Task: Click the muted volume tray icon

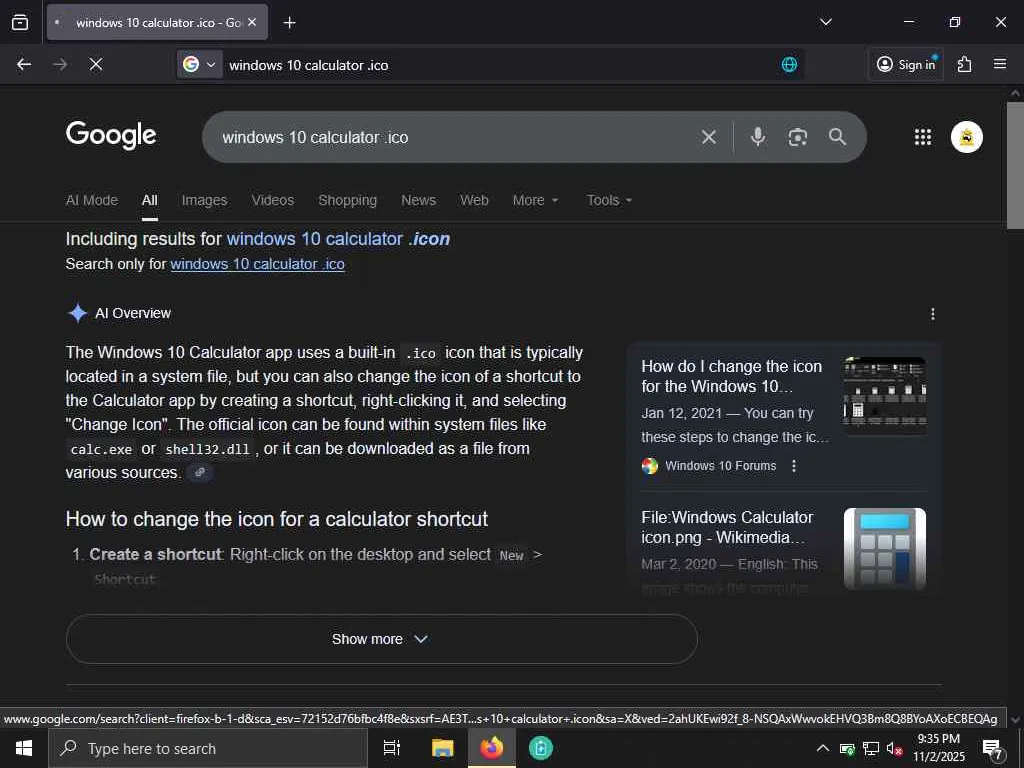Action: pos(894,749)
